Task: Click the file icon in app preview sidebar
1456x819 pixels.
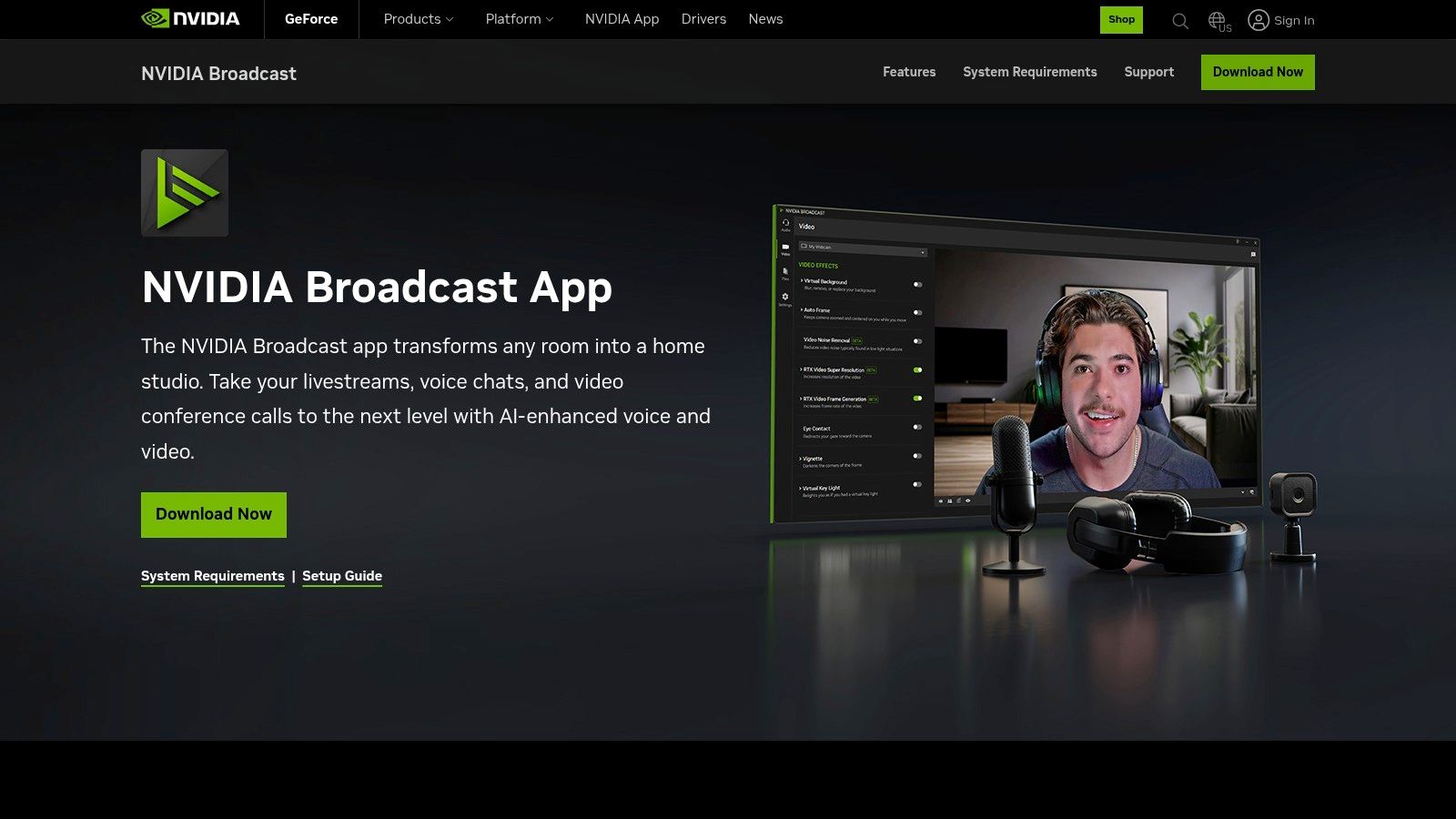Action: 785,272
